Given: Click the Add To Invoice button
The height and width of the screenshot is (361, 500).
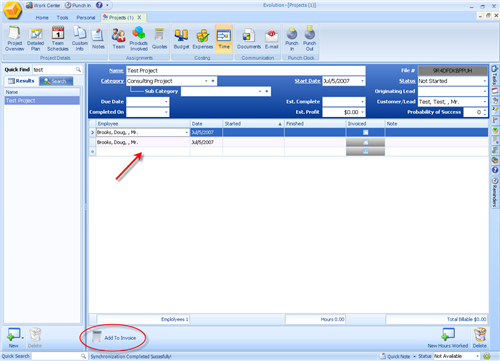Looking at the screenshot, I should click(x=114, y=337).
